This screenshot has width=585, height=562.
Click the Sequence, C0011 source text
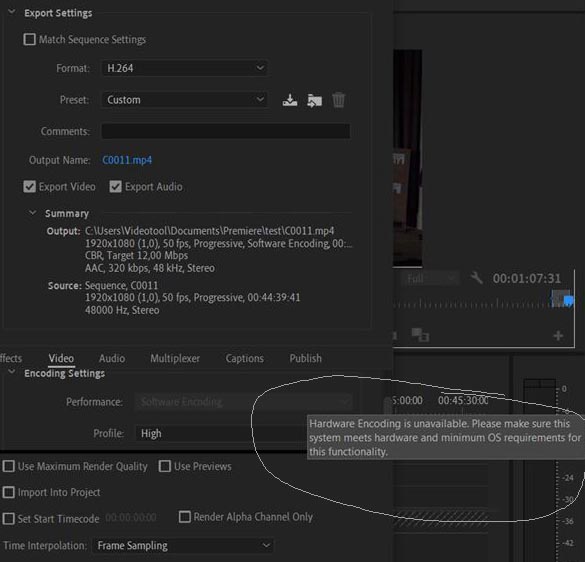coord(121,285)
